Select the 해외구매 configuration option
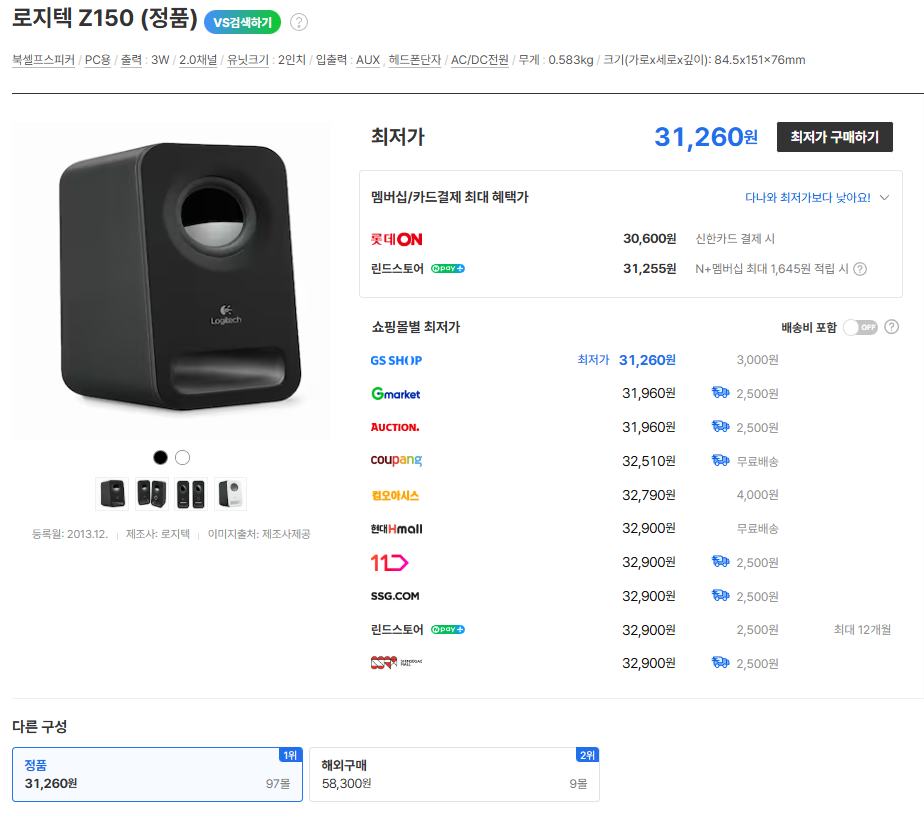 pos(454,774)
